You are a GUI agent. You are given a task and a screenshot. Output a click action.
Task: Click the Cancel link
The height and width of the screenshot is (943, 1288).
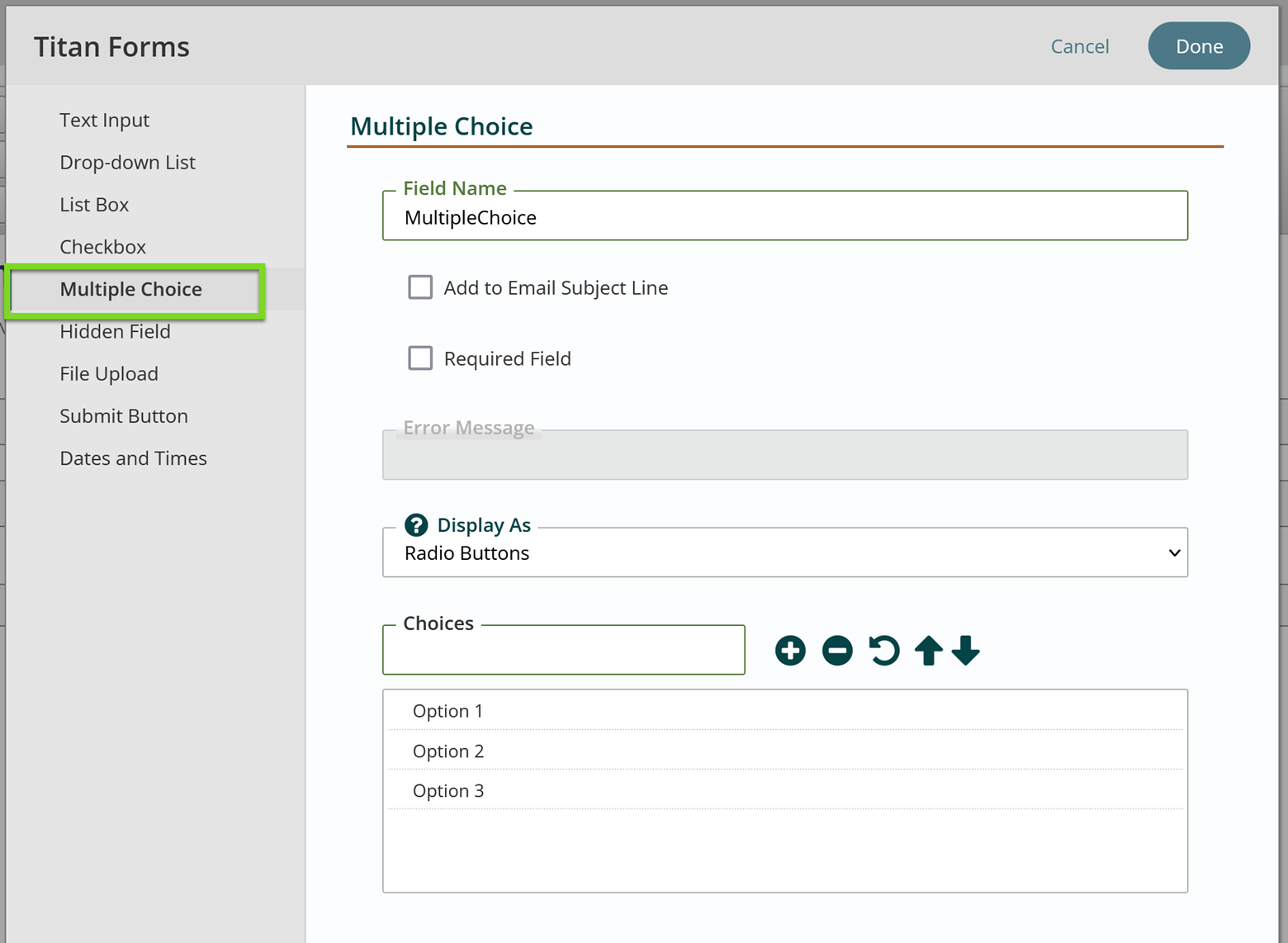(1079, 46)
